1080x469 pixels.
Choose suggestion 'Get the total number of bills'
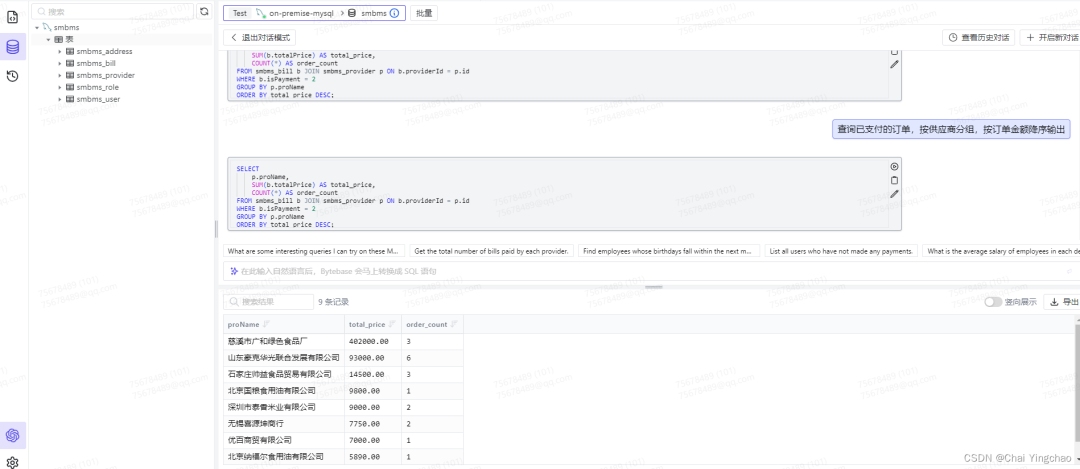pos(491,251)
